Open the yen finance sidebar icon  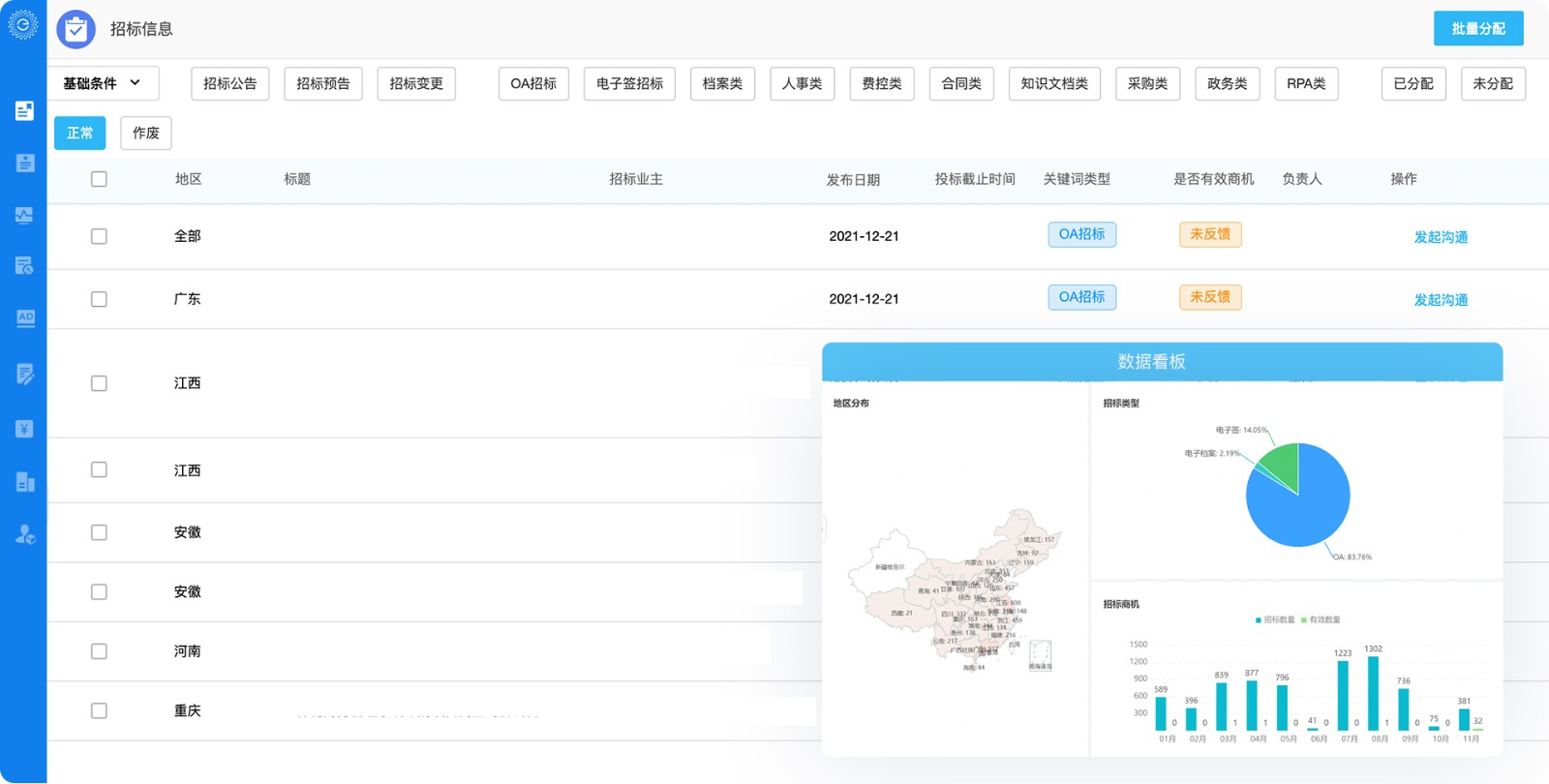pos(24,429)
